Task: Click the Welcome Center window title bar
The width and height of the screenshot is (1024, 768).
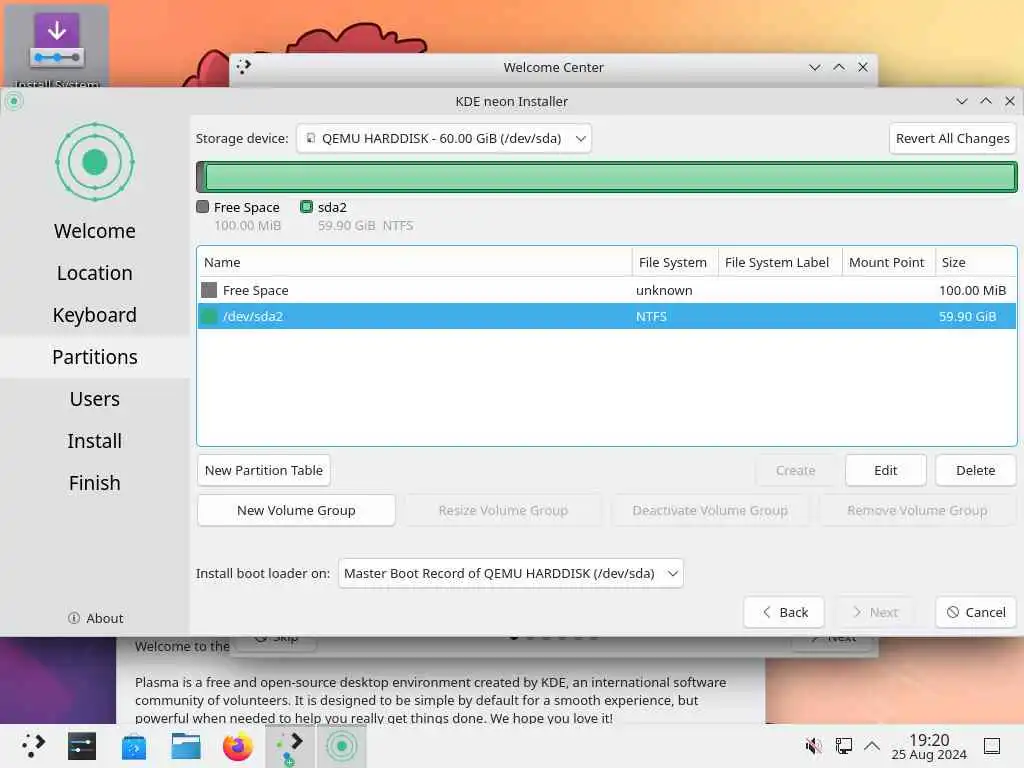Action: coord(553,67)
